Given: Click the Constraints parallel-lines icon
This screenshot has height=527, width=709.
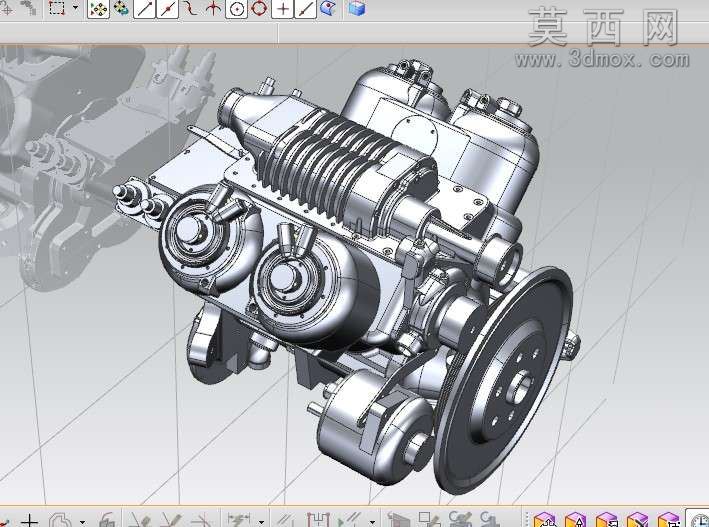Looking at the screenshot, I should (x=285, y=520).
